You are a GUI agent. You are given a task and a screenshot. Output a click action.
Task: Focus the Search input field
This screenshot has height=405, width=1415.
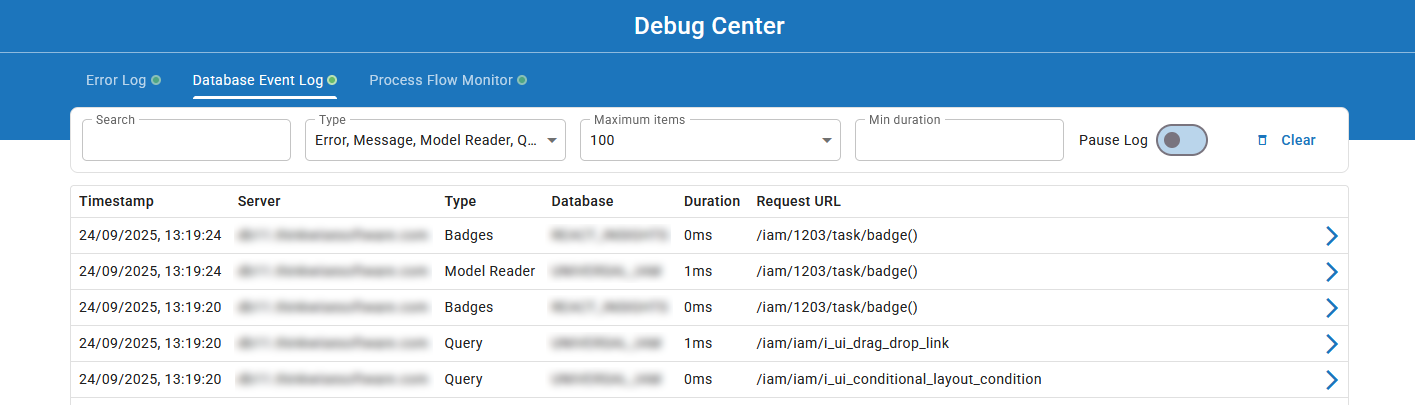186,142
